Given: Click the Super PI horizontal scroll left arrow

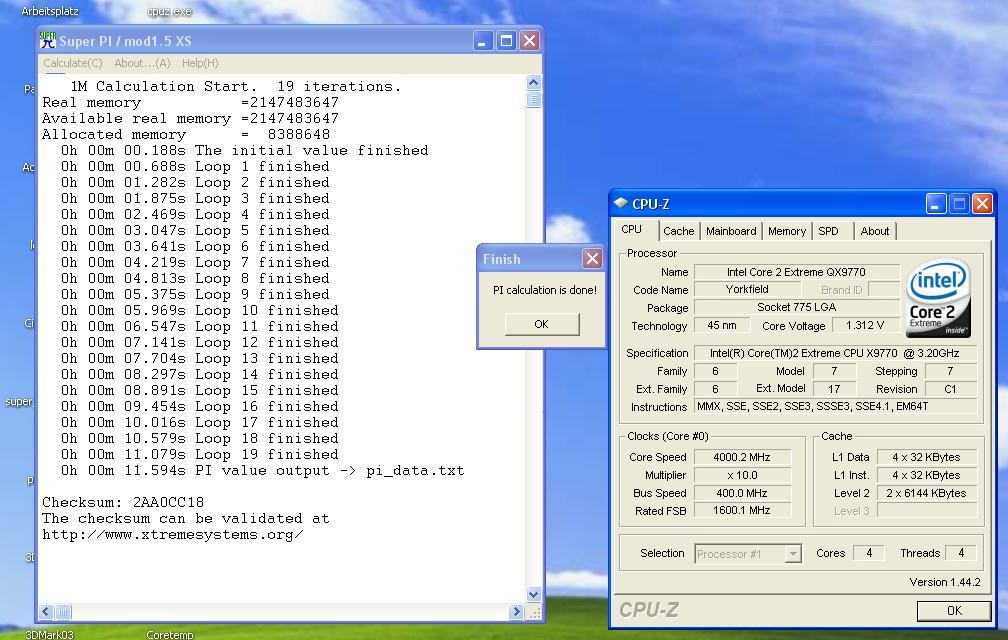Looking at the screenshot, I should (x=46, y=612).
